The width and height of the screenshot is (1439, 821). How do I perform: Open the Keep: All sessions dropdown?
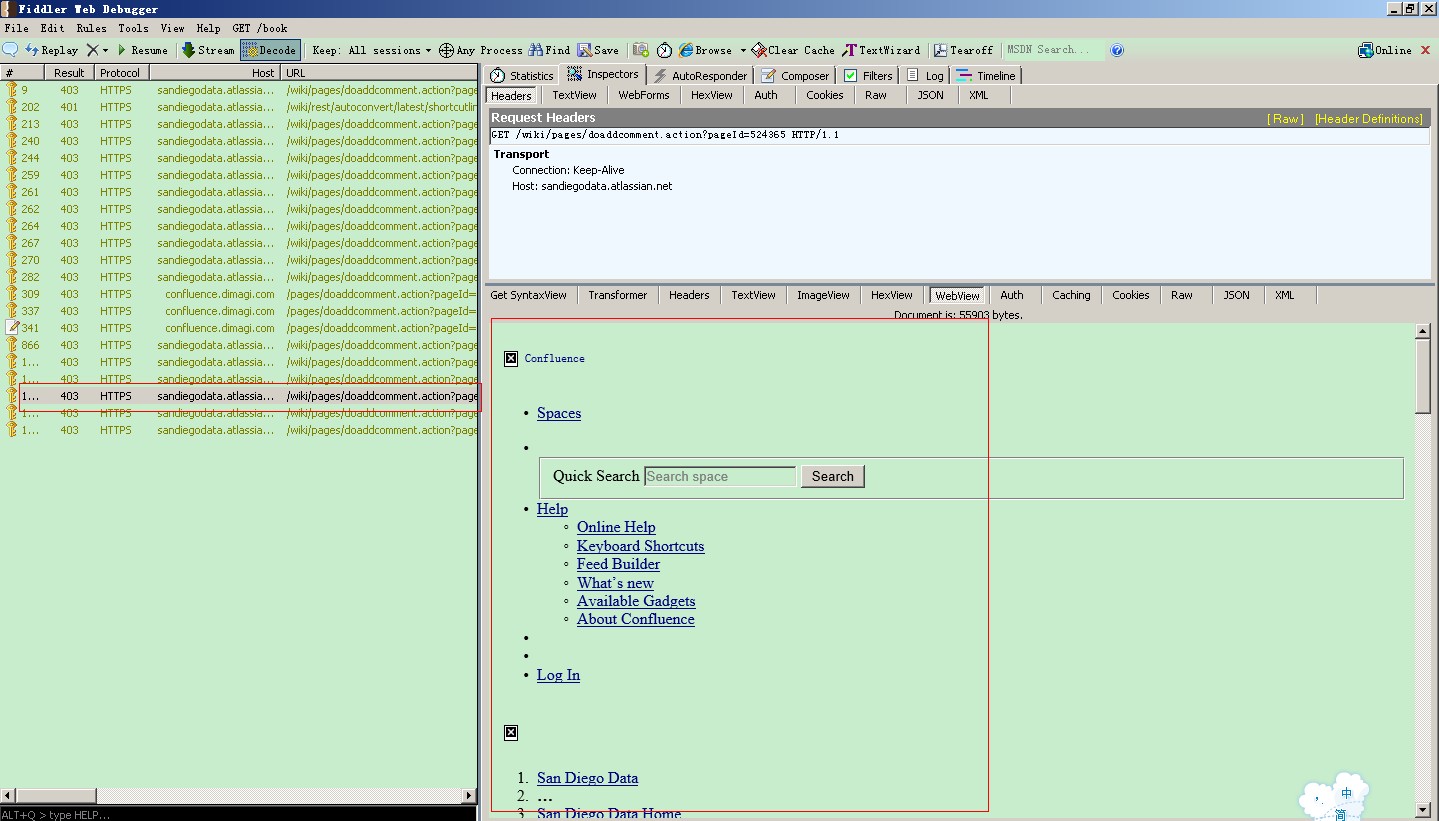pos(372,50)
